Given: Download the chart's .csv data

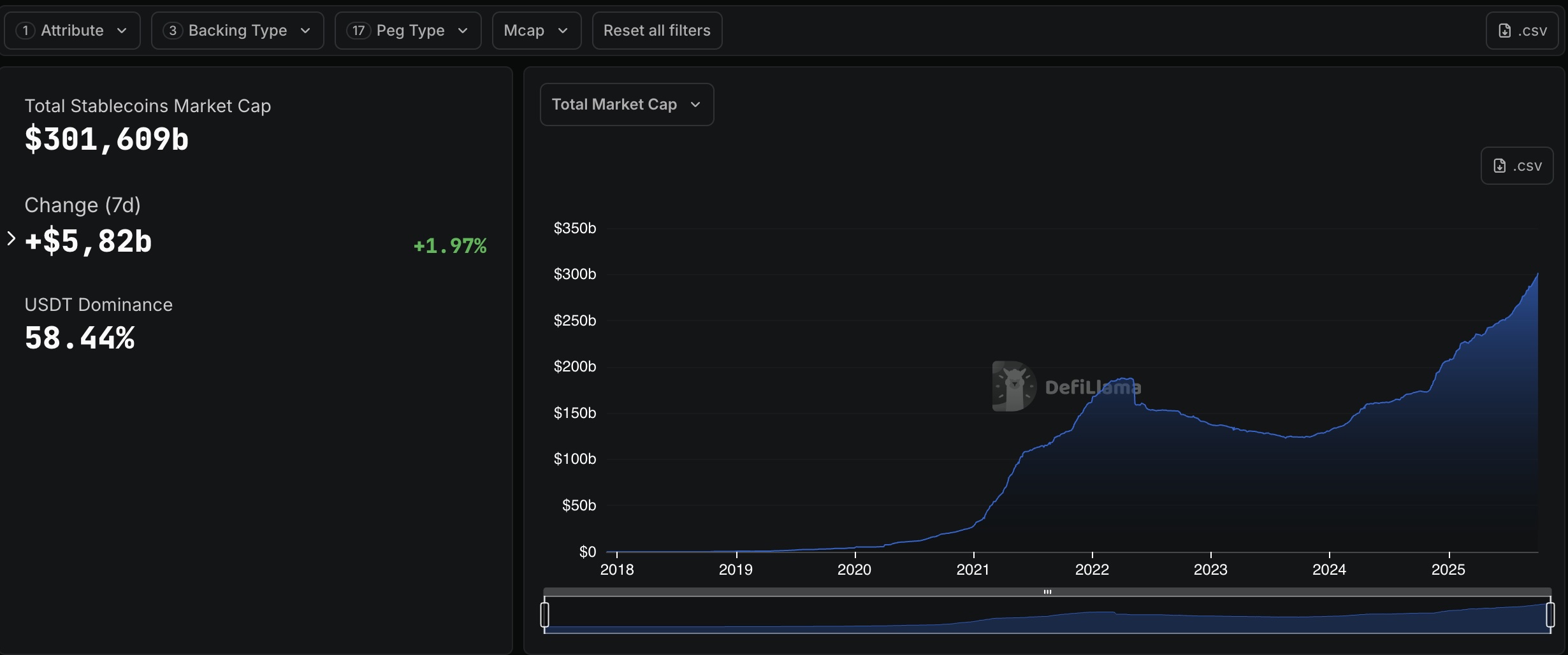Looking at the screenshot, I should (1517, 166).
